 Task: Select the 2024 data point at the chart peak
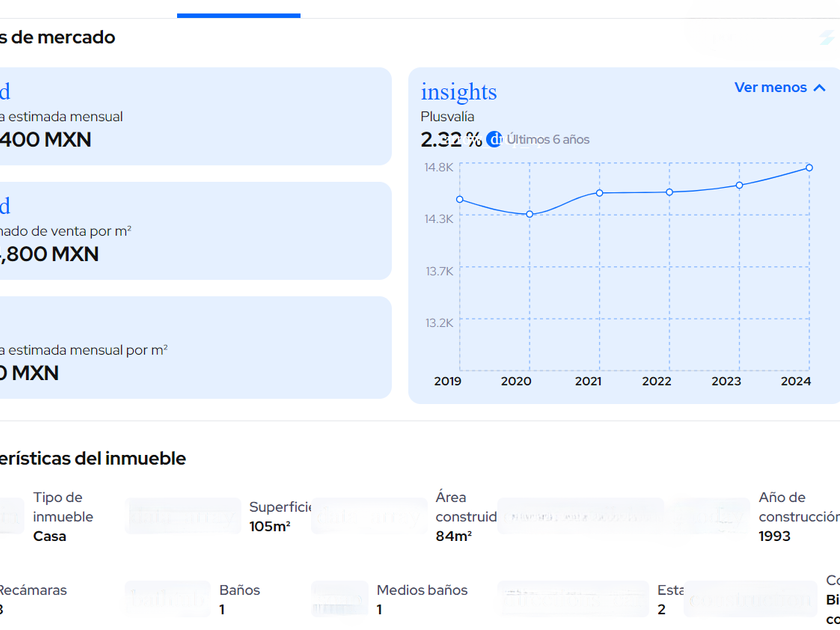pyautogui.click(x=809, y=168)
